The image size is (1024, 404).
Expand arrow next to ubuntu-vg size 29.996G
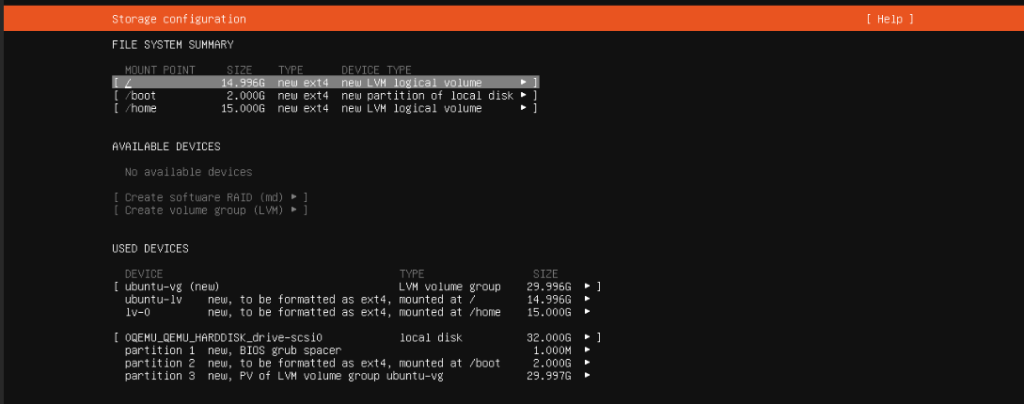tap(588, 286)
